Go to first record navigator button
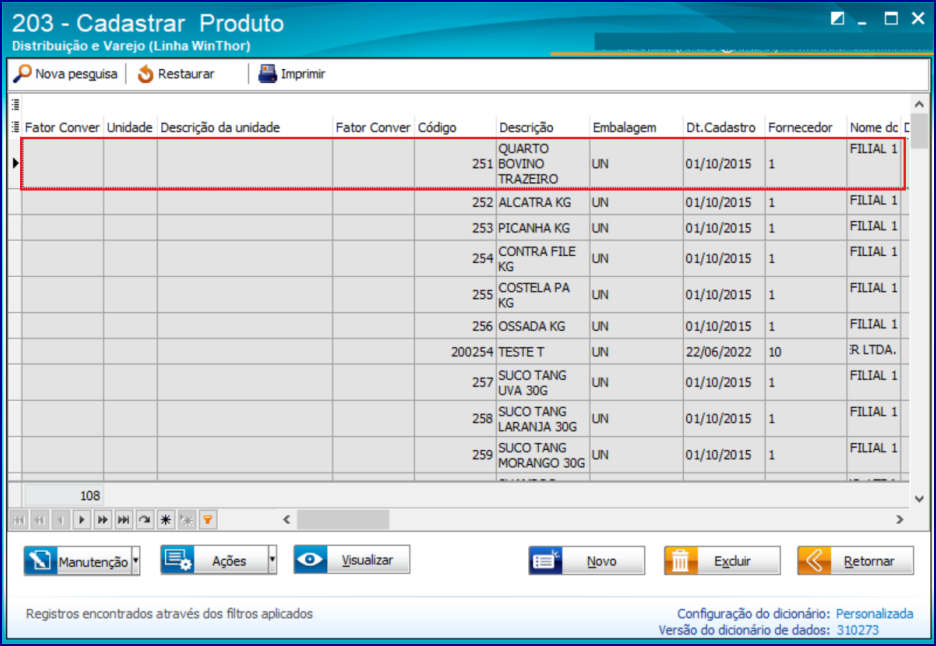 coord(19,520)
